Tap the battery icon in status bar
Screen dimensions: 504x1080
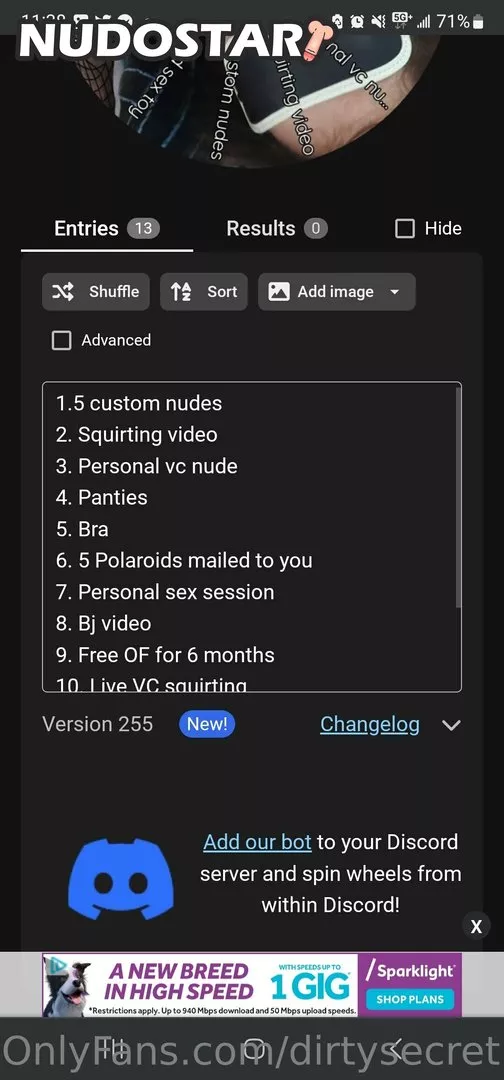click(478, 22)
